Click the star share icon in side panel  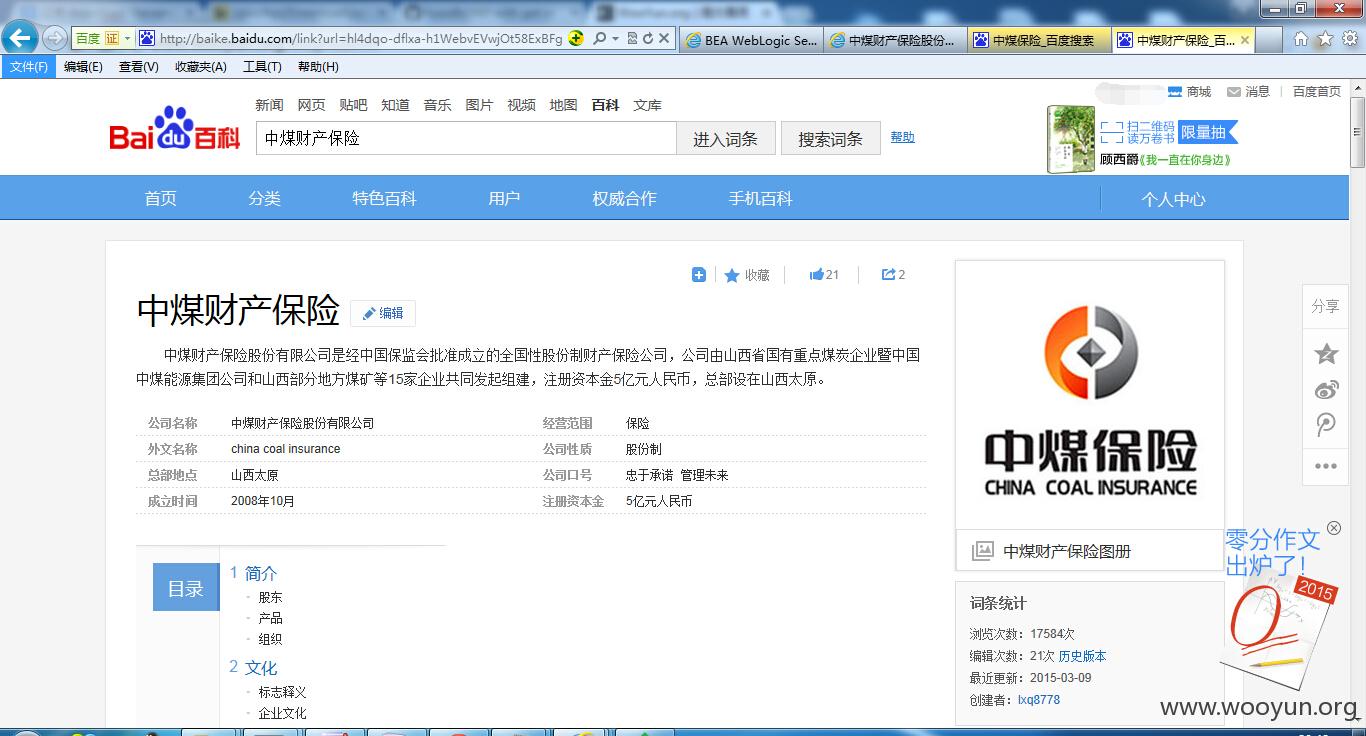click(1326, 353)
